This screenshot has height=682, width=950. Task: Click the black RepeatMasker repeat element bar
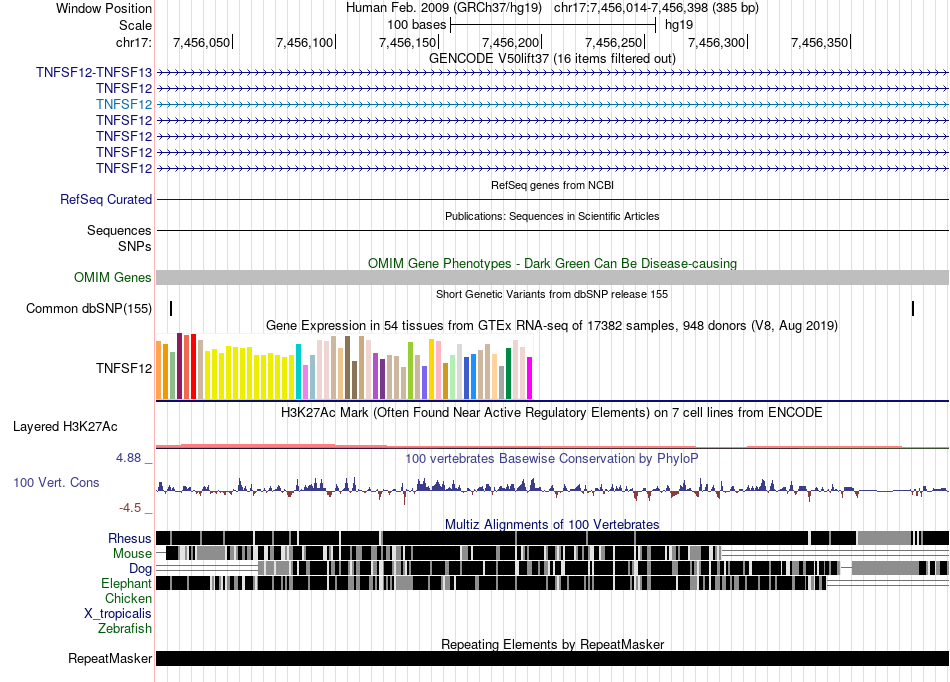(552, 658)
